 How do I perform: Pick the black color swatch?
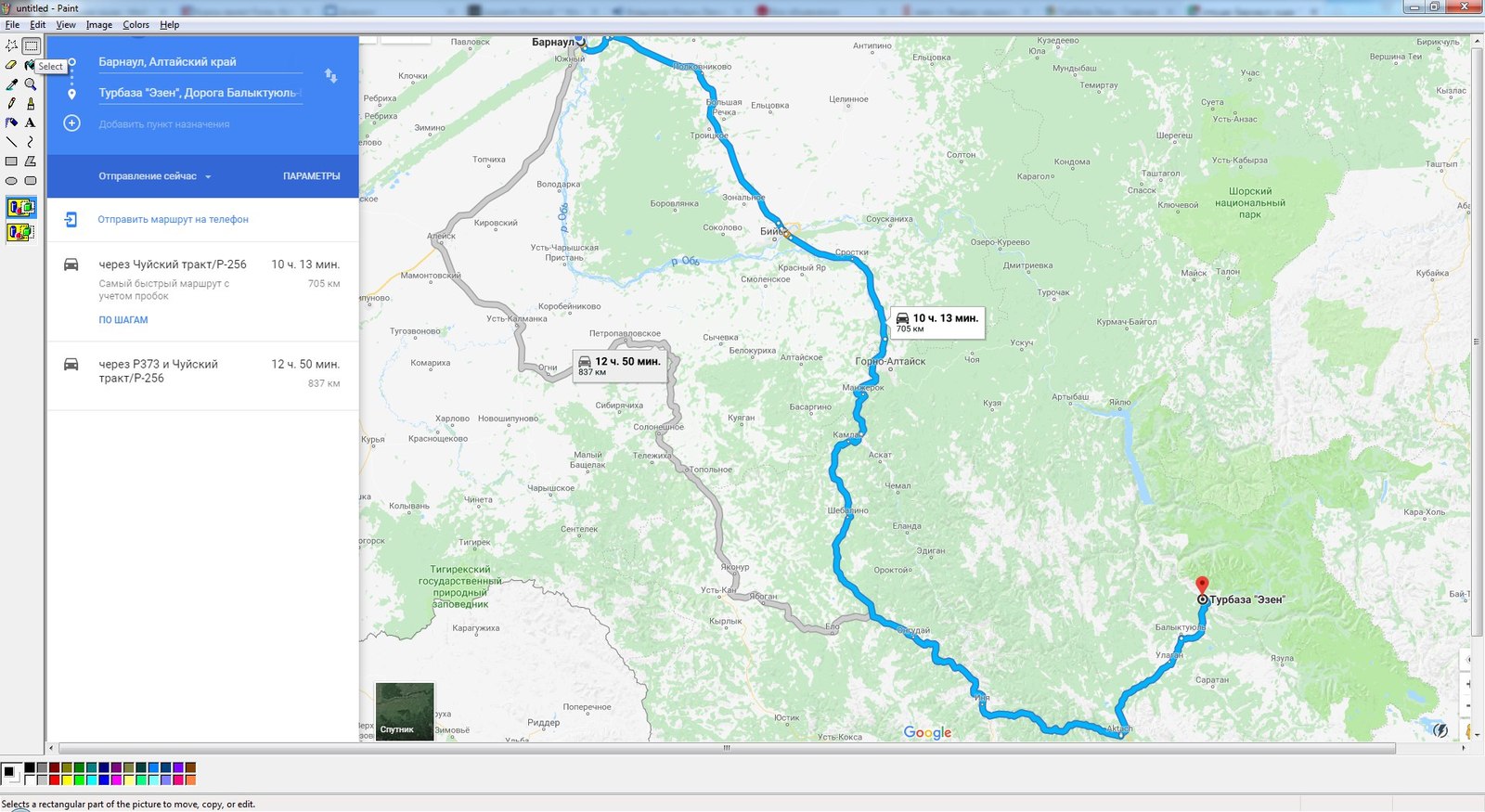pos(30,767)
